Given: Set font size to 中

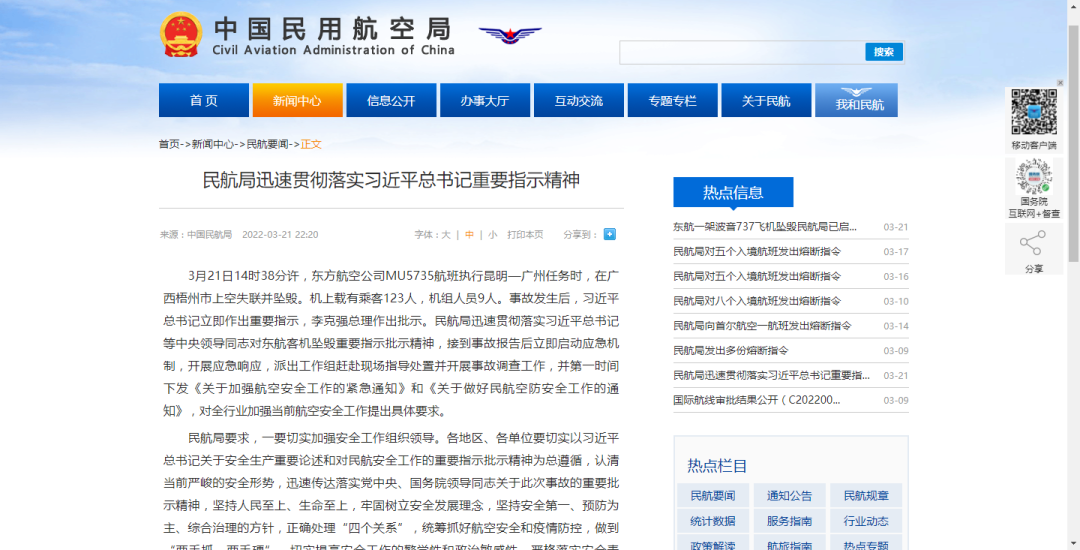Looking at the screenshot, I should tap(469, 235).
